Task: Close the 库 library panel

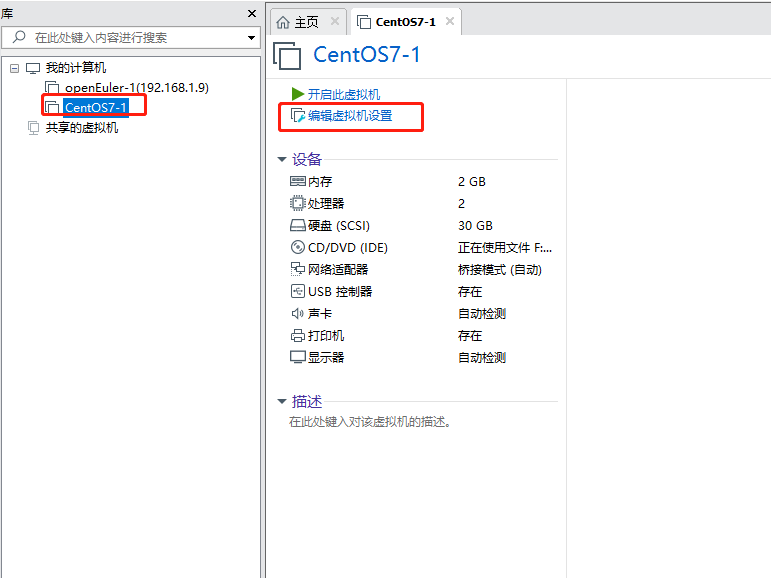Action: tap(252, 14)
